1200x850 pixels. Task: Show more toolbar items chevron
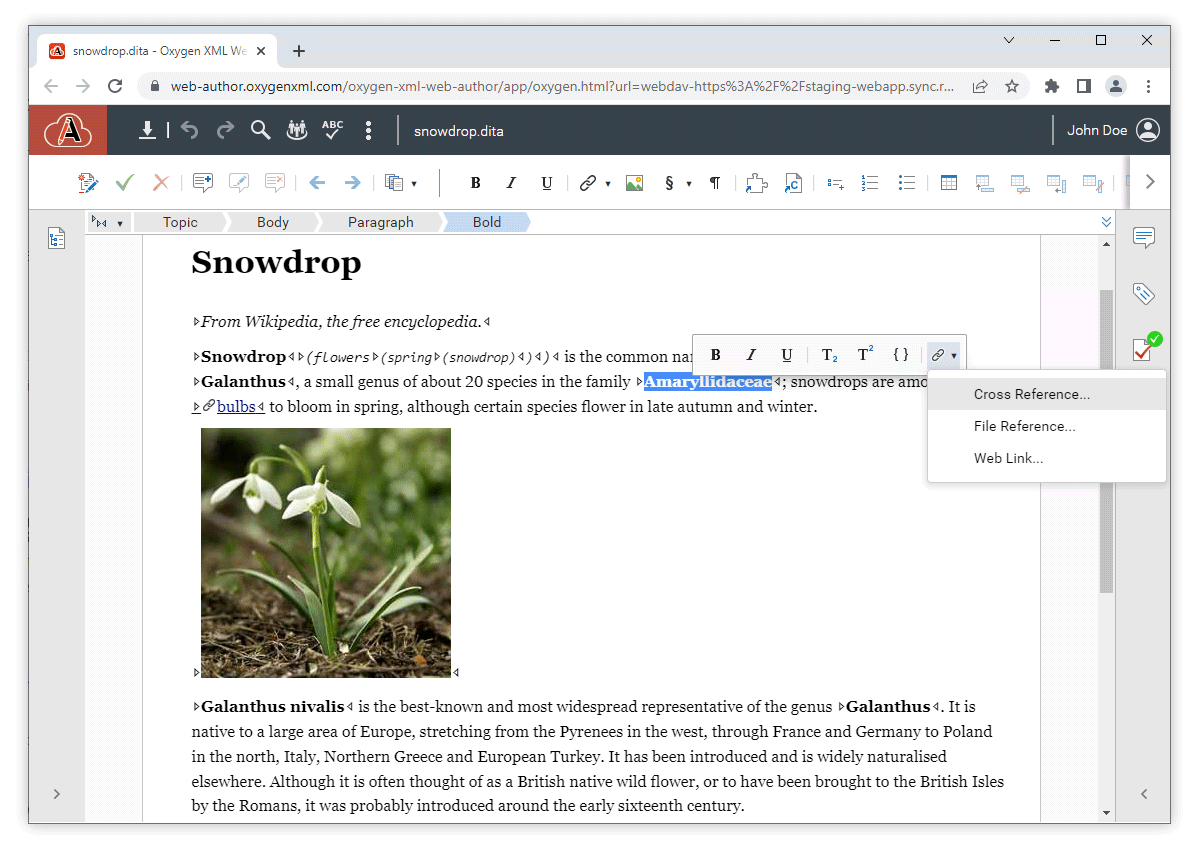pos(1150,182)
